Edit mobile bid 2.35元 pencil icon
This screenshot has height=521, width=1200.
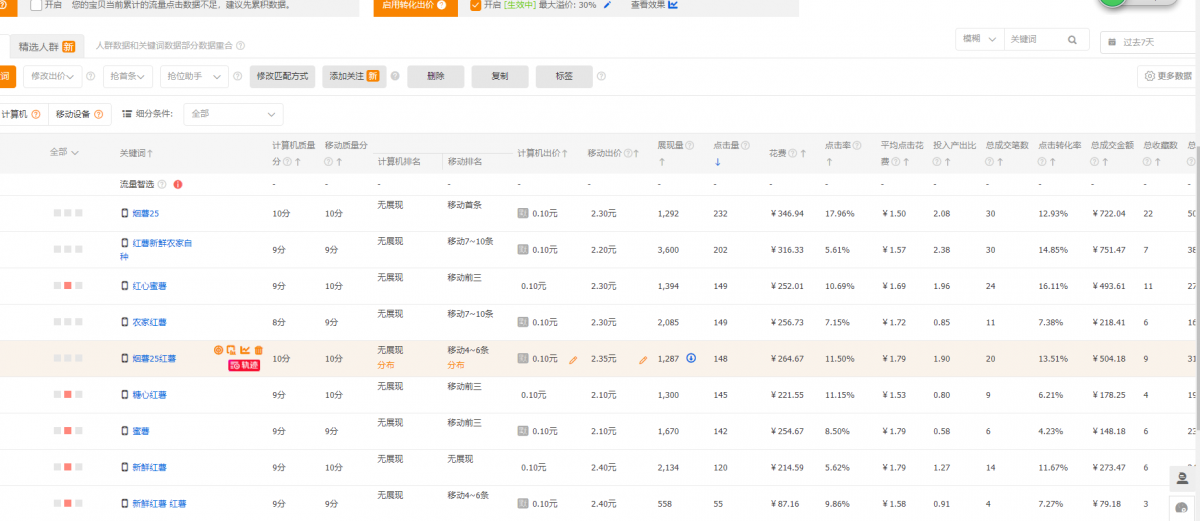[643, 359]
